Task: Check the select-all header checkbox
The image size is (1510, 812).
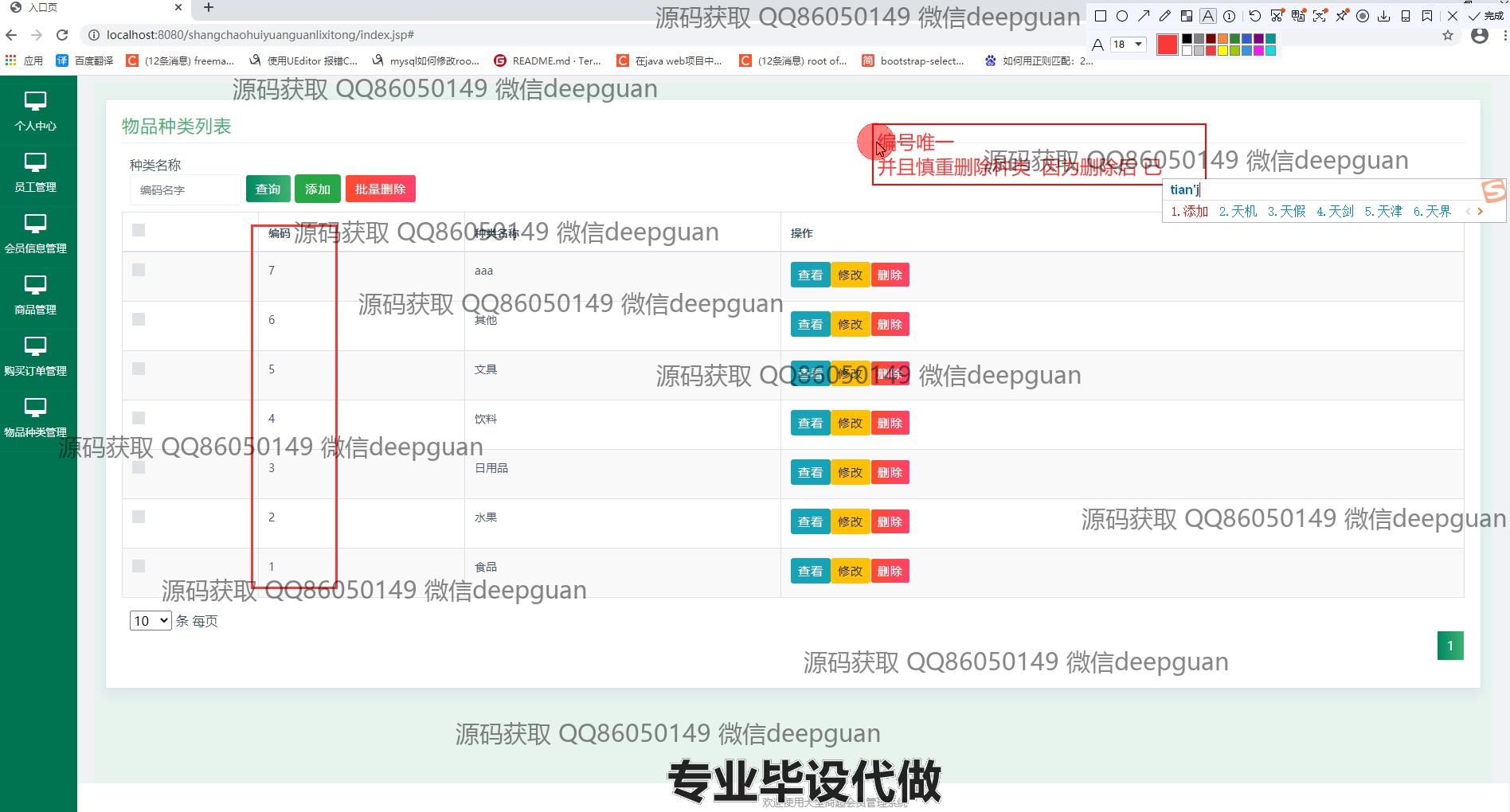Action: click(139, 230)
